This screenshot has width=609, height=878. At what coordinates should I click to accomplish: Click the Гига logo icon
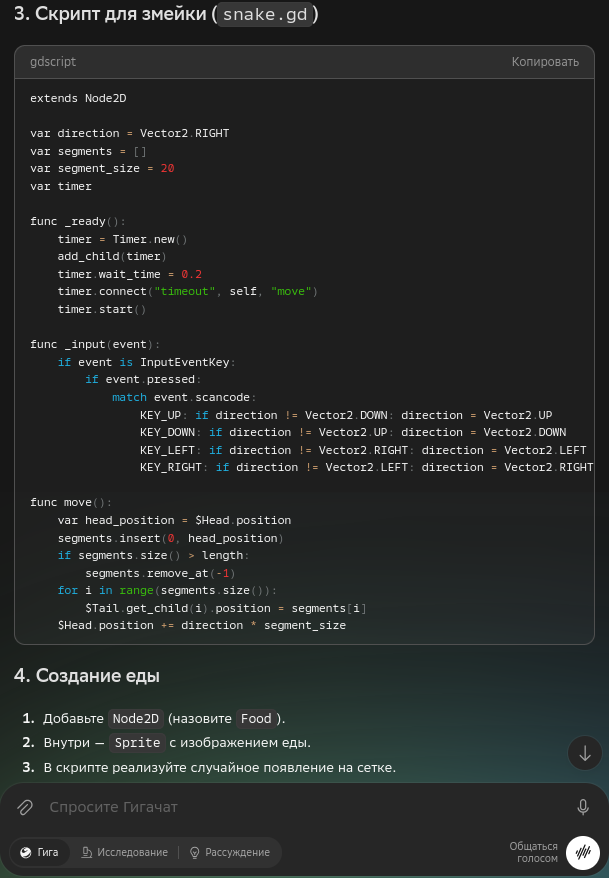pos(26,852)
